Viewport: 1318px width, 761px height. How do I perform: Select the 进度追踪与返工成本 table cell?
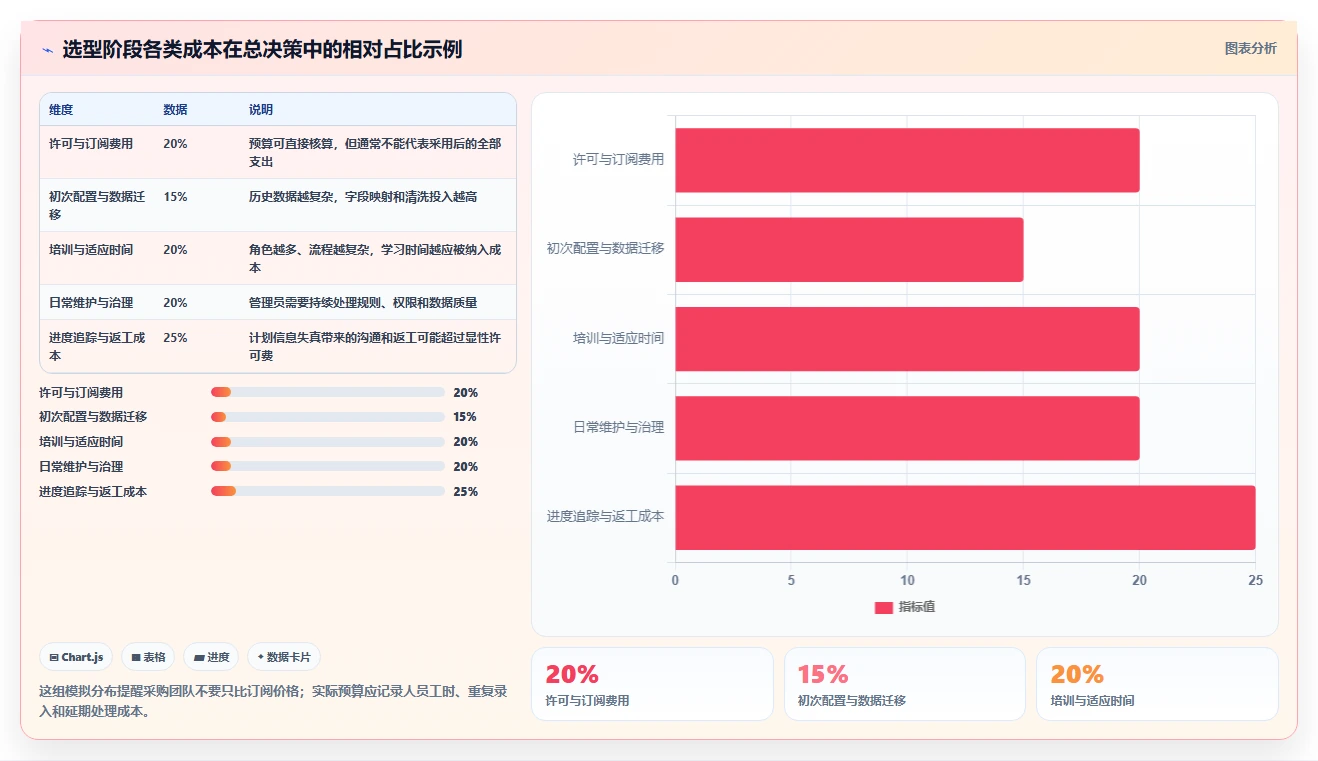click(x=97, y=347)
